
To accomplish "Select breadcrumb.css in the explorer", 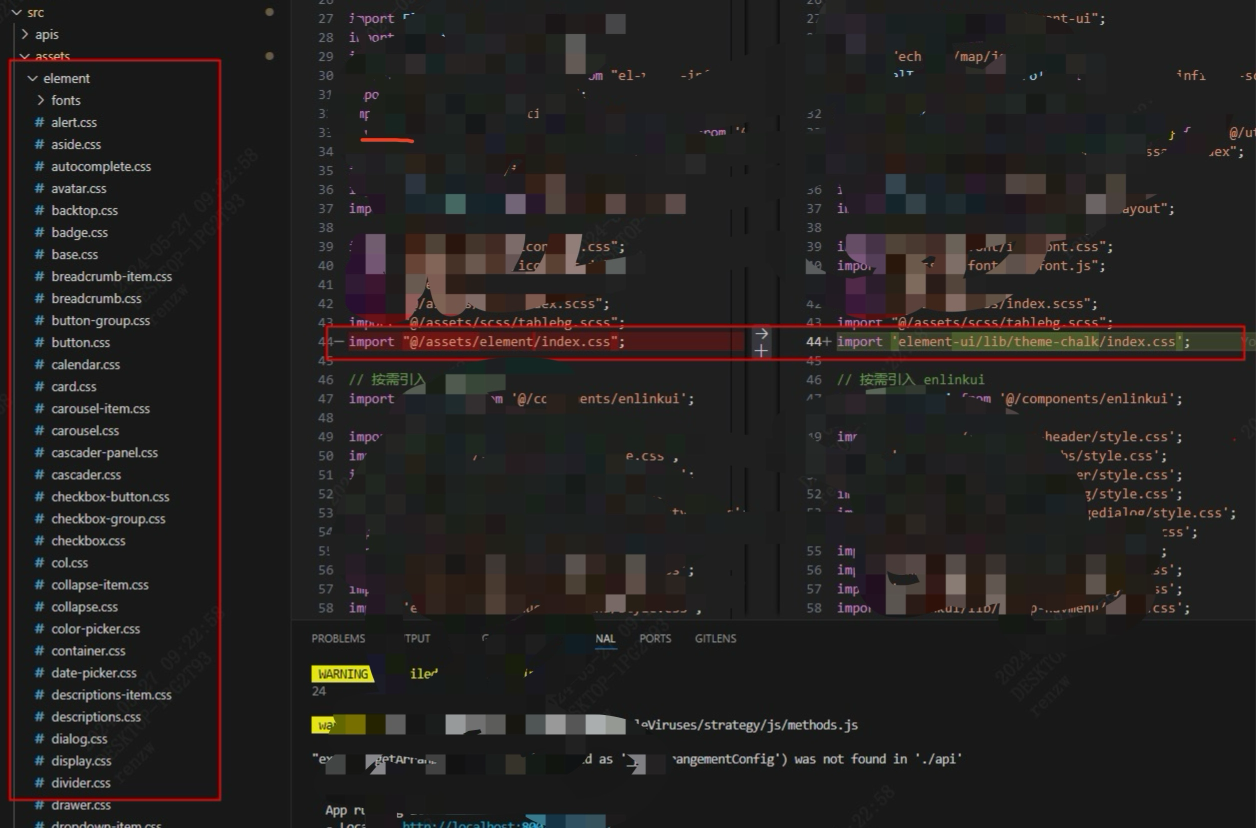I will [x=96, y=299].
